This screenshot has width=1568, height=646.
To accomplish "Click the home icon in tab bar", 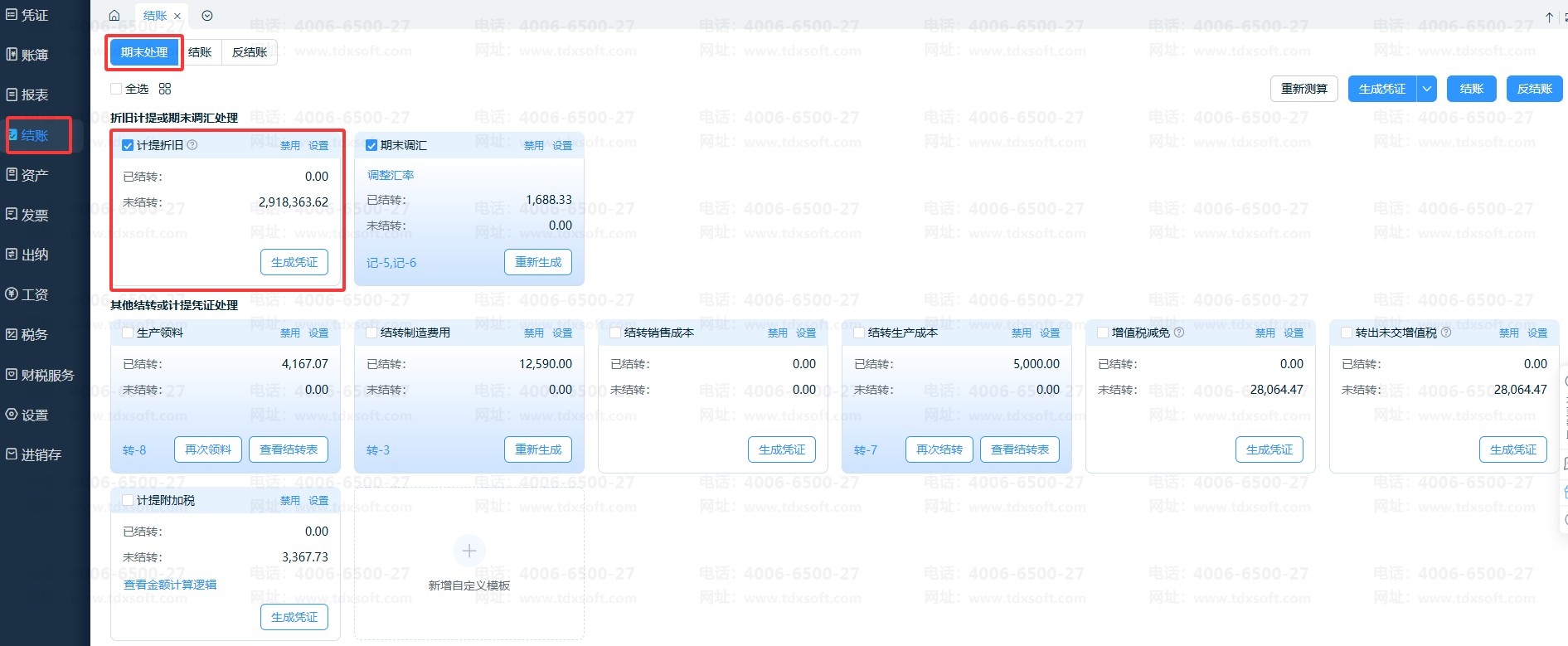I will click(114, 16).
